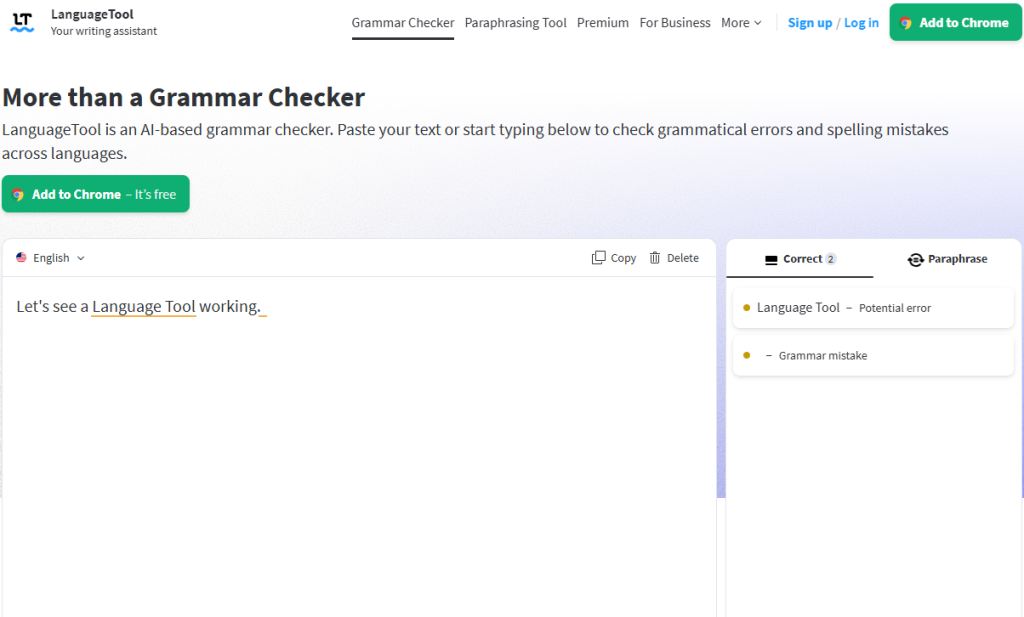Open the For Business page
The image size is (1024, 617).
[x=675, y=23]
